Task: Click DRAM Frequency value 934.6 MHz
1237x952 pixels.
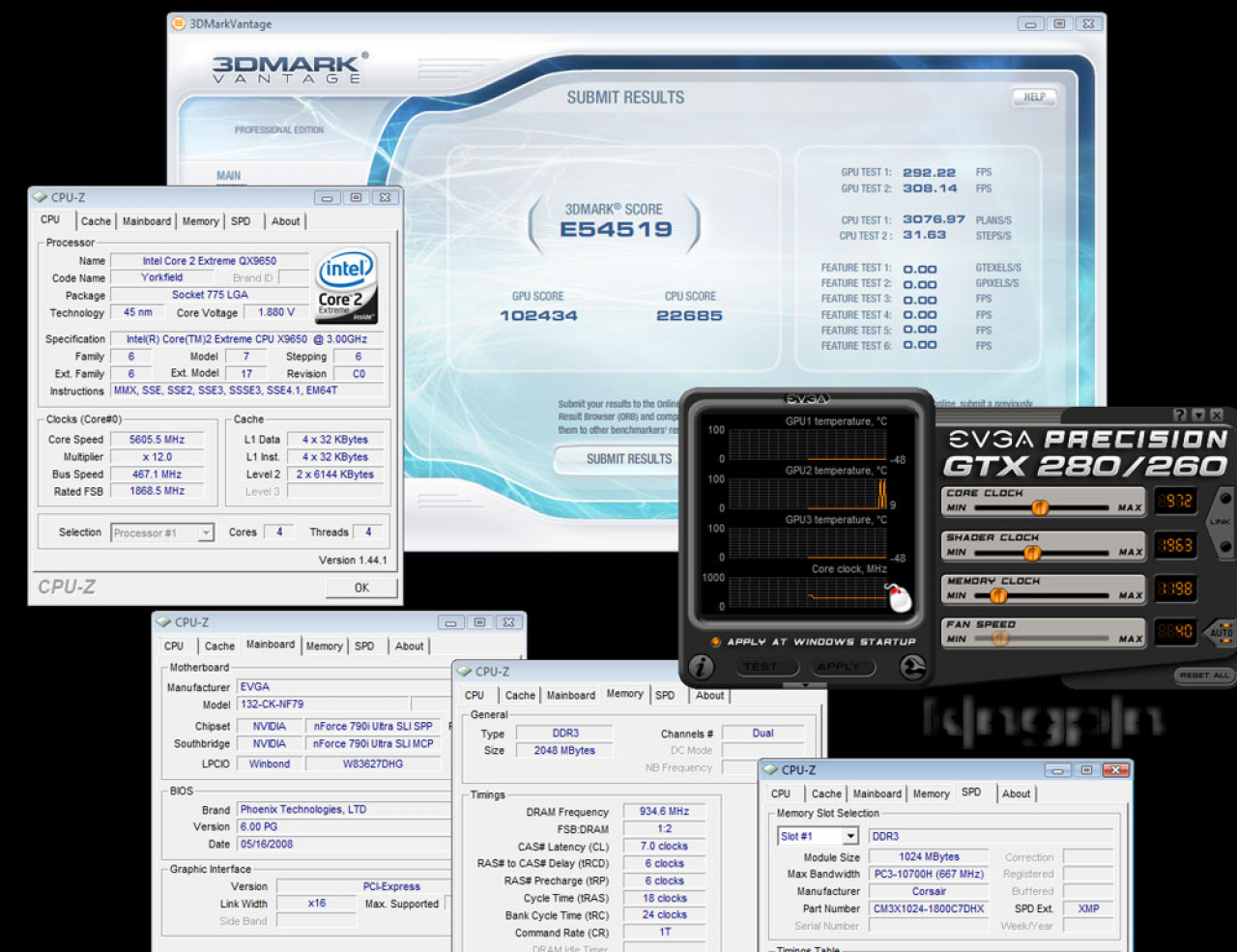Action: (x=664, y=812)
